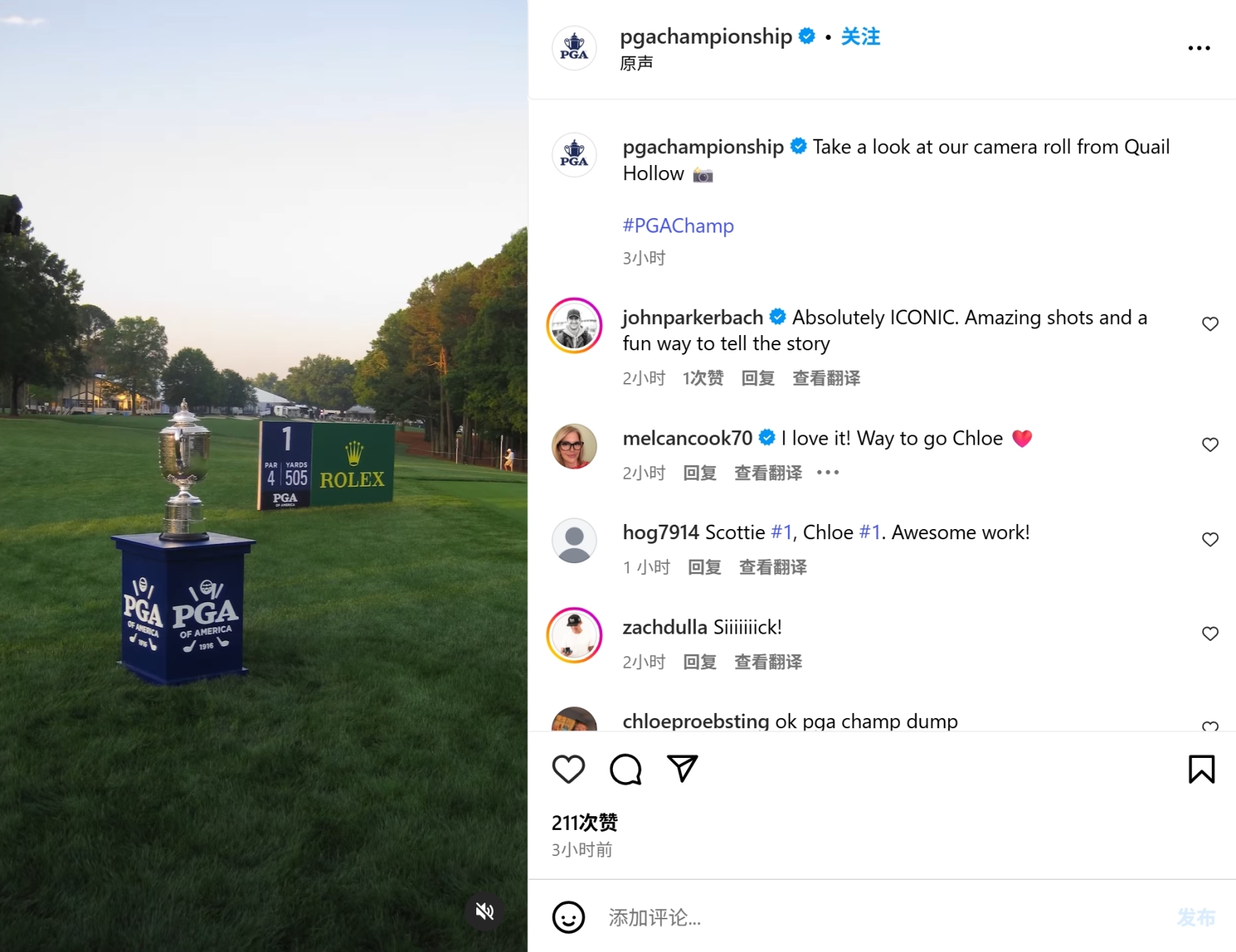Like melcancook70's comment heart

click(1210, 445)
